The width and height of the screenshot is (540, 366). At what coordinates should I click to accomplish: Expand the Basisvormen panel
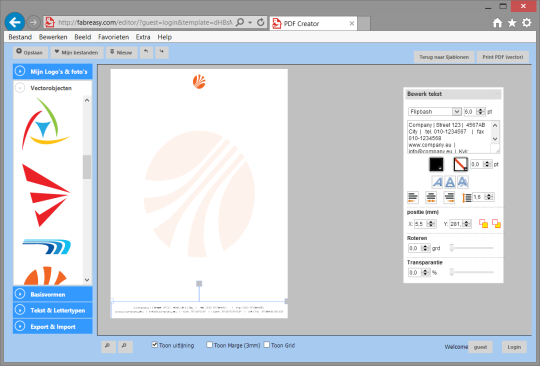[53, 294]
